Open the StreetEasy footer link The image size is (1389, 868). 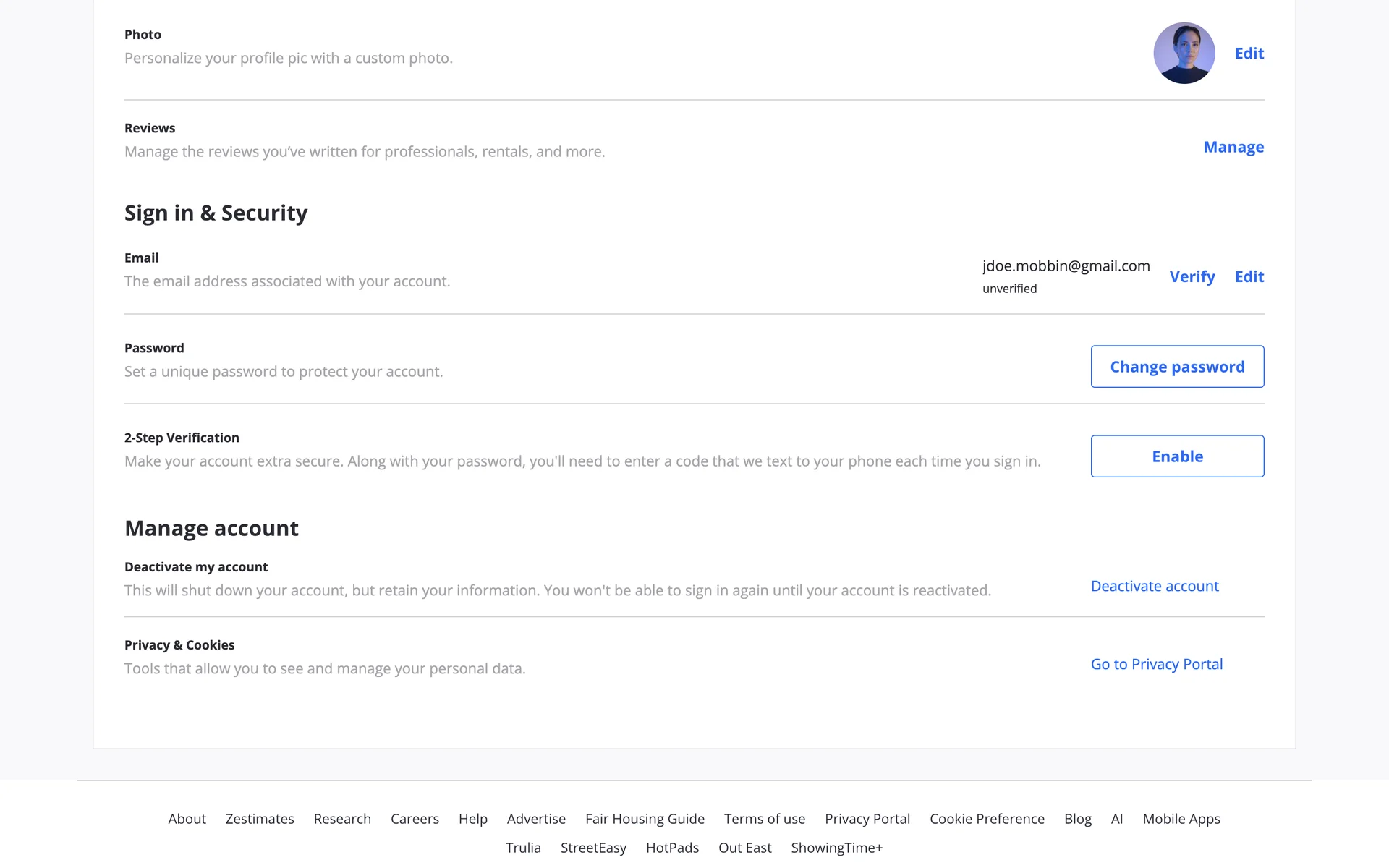(x=593, y=848)
